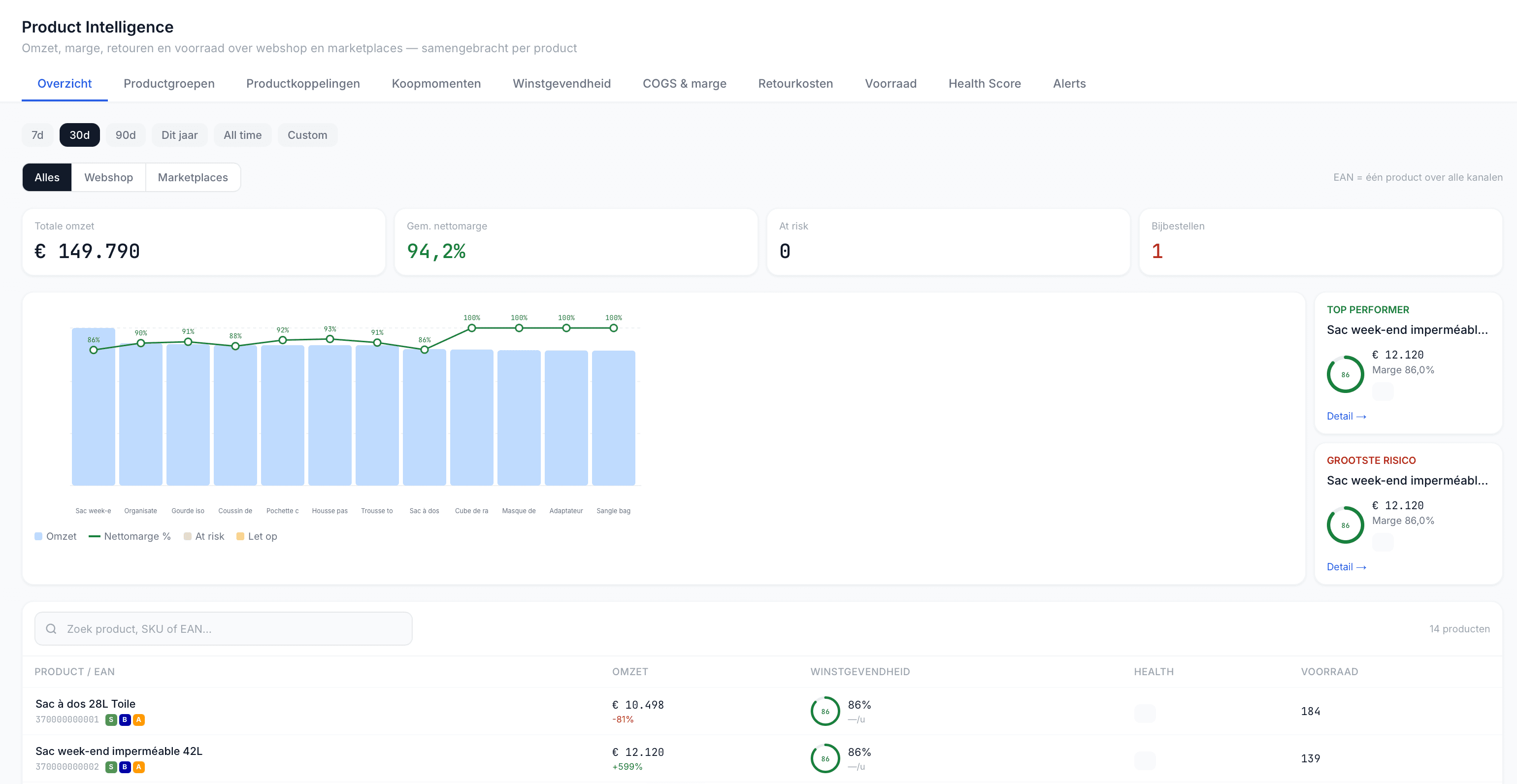The image size is (1517, 784).
Task: Toggle Nettomarge % legend item
Action: tap(130, 536)
